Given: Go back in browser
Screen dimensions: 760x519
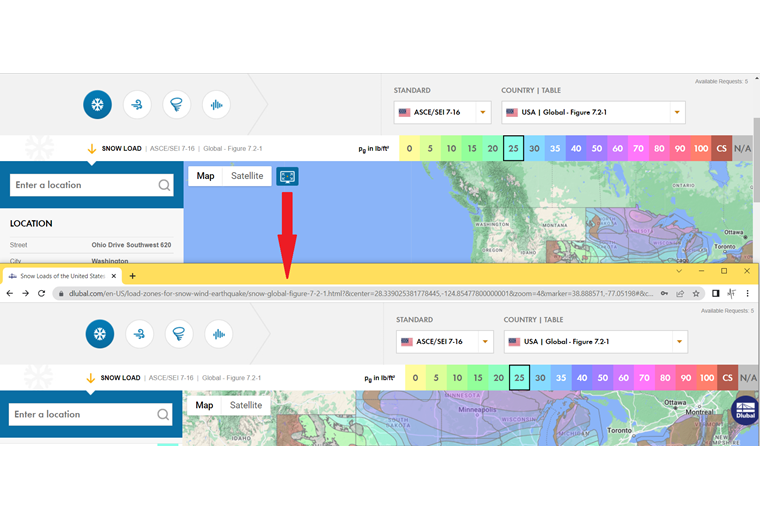Looking at the screenshot, I should (x=10, y=293).
